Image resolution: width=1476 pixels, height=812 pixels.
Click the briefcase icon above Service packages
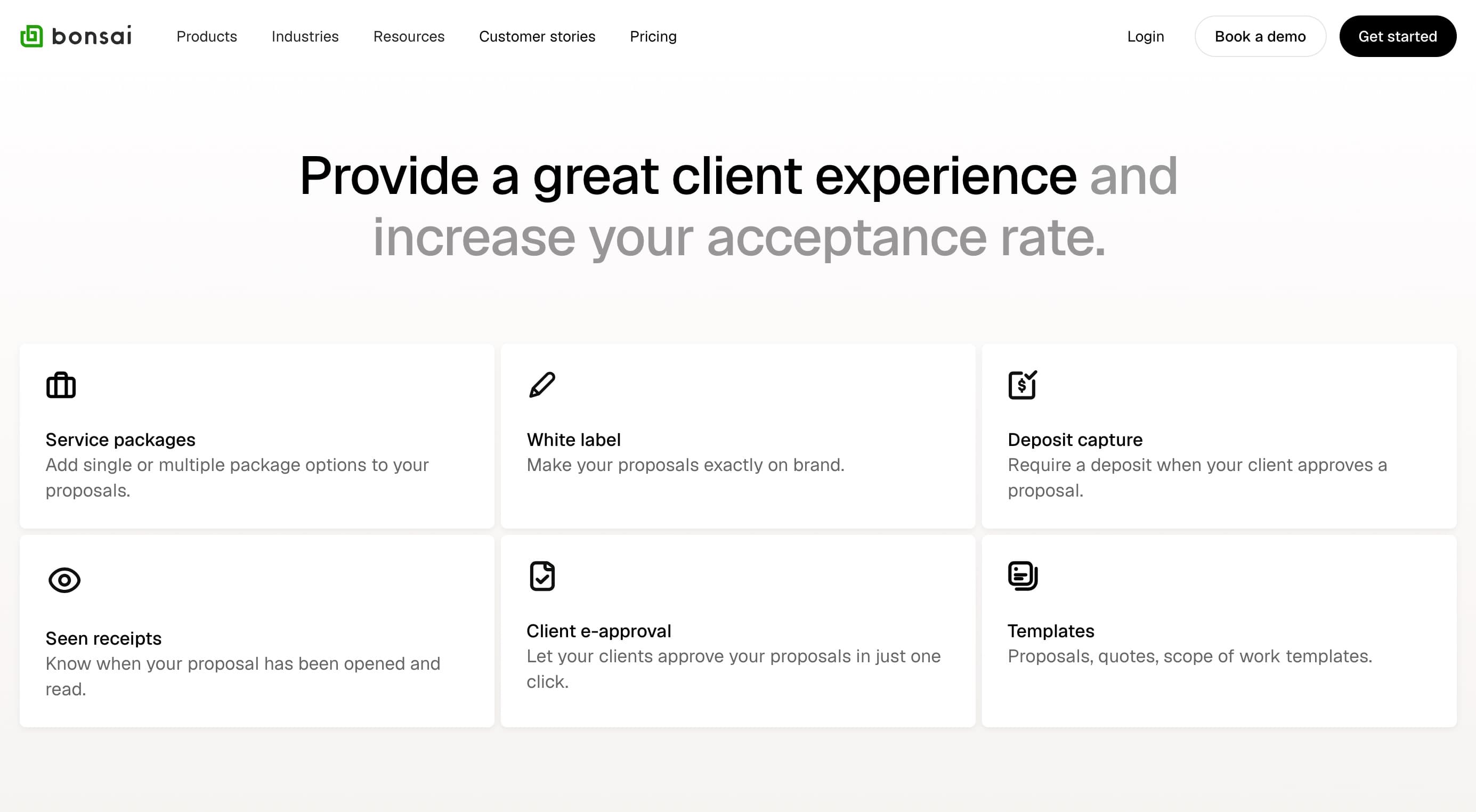coord(61,385)
